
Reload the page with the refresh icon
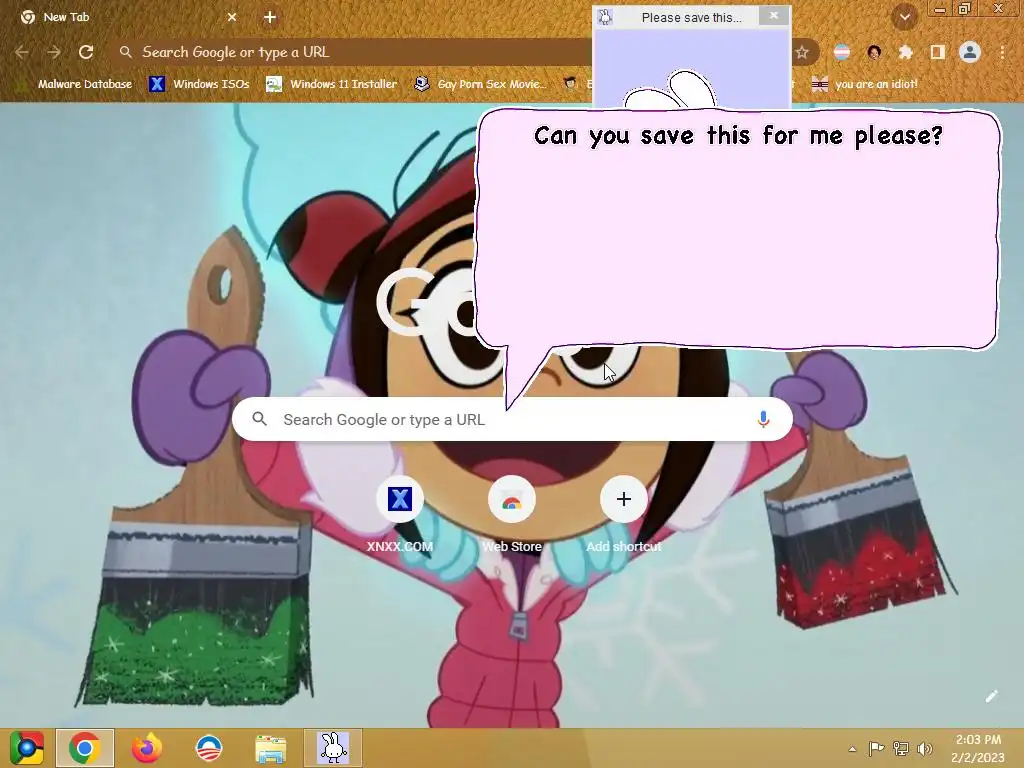click(86, 52)
